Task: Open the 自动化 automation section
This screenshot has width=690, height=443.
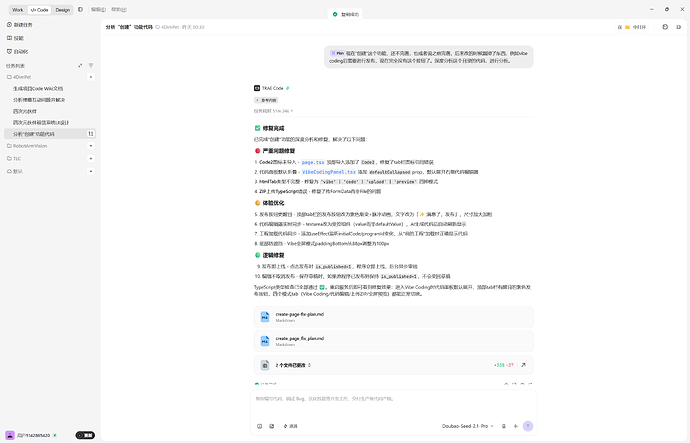Action: [x=18, y=51]
